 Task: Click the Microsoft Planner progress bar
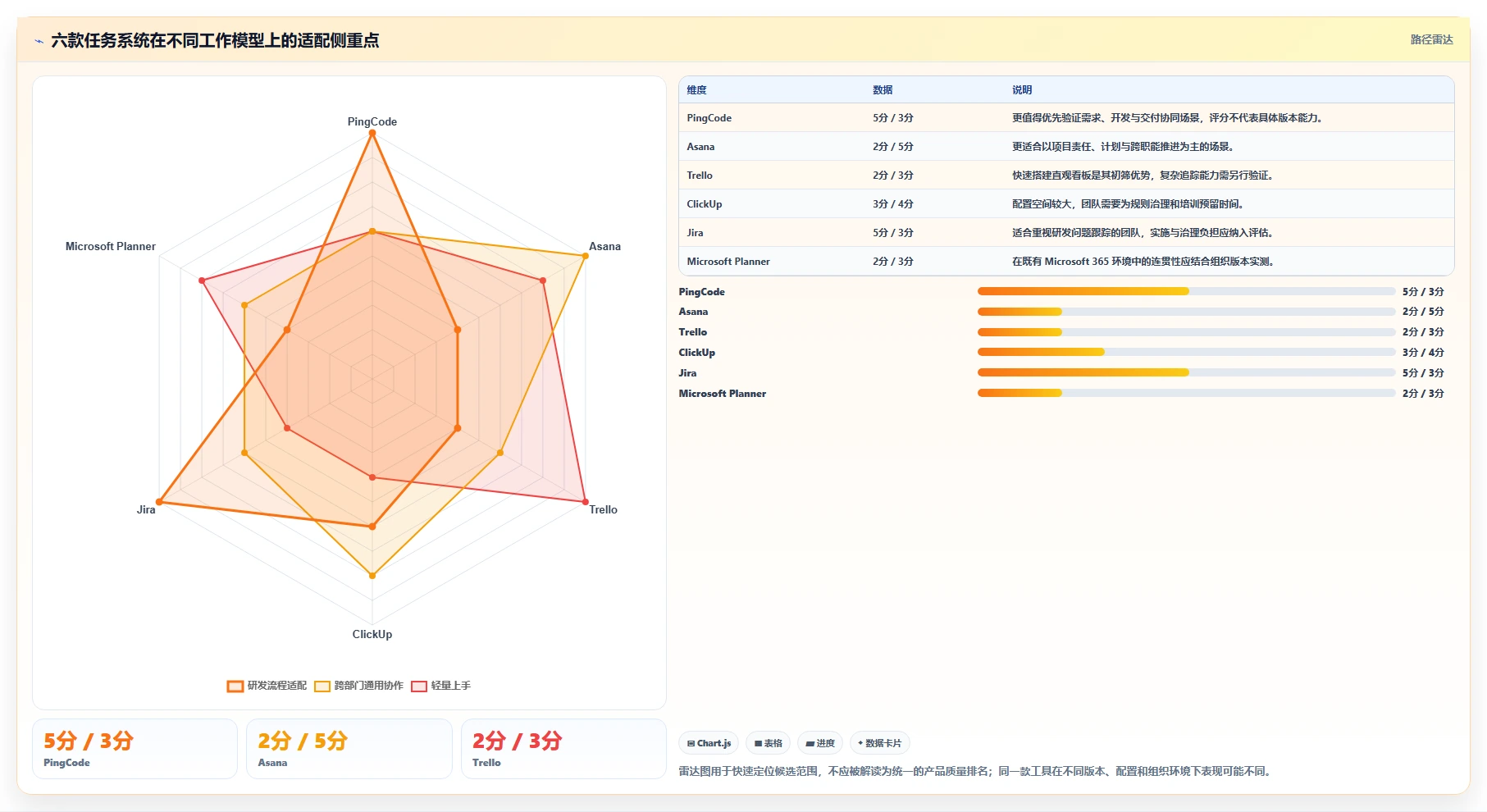pos(1186,393)
